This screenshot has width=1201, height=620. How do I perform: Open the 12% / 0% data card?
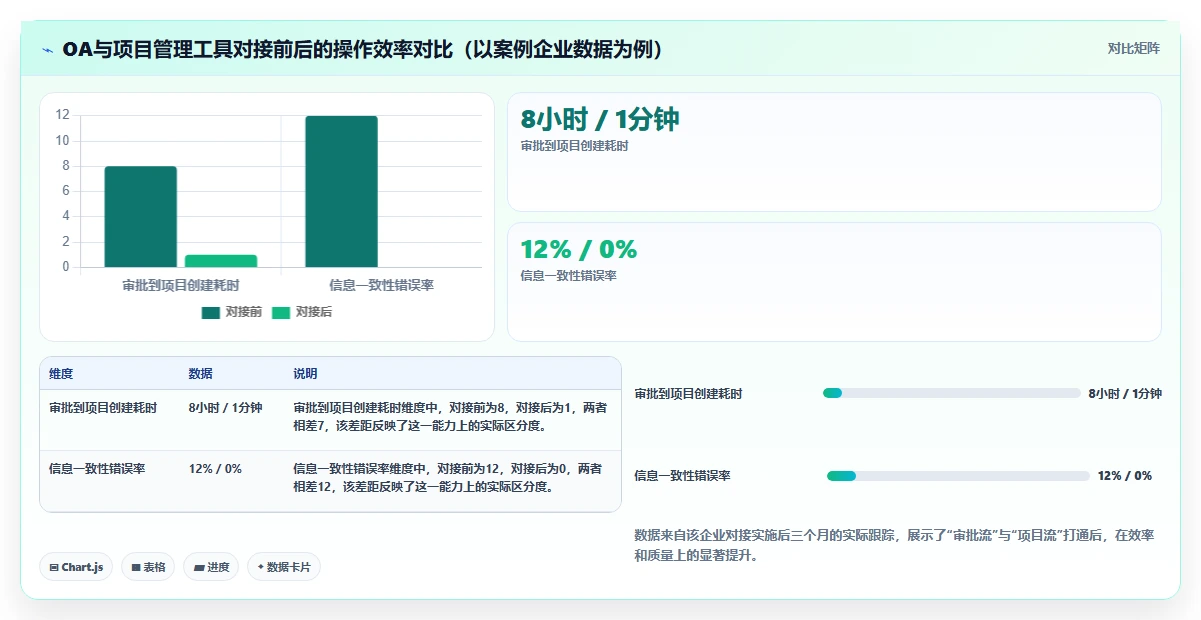pyautogui.click(x=834, y=282)
